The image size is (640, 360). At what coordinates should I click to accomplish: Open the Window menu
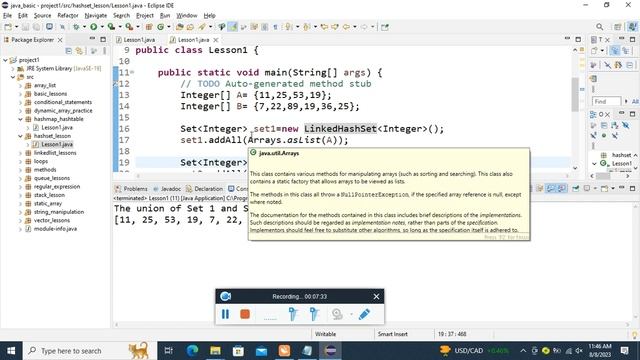pos(187,16)
